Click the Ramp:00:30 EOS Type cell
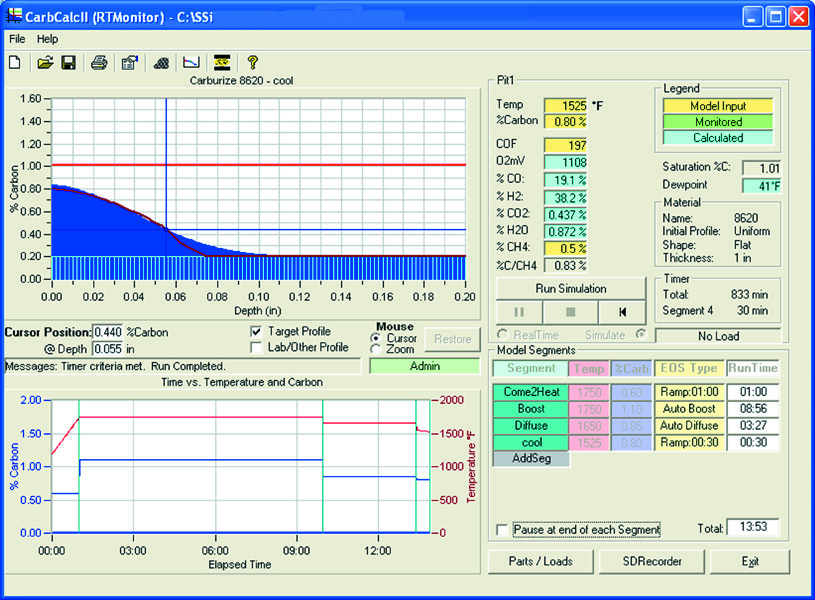The width and height of the screenshot is (815, 600). pyautogui.click(x=689, y=442)
